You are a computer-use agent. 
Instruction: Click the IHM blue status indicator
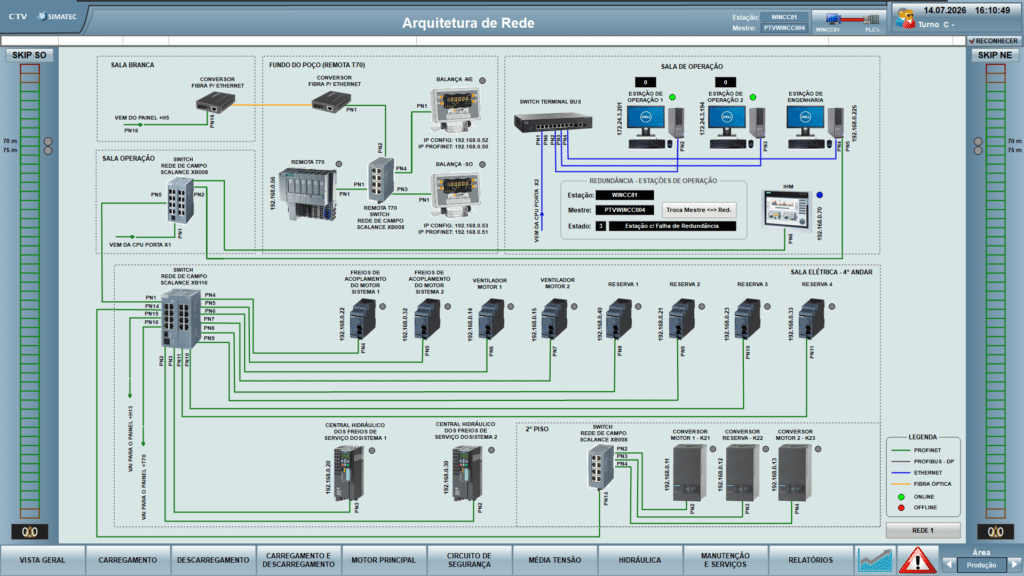pos(820,195)
